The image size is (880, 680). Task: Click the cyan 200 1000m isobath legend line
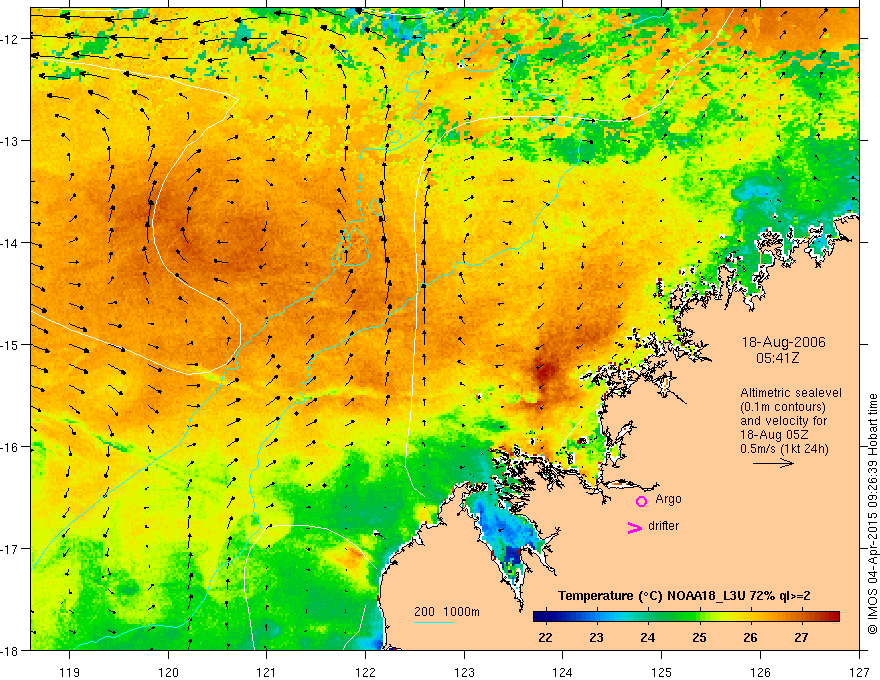pyautogui.click(x=434, y=622)
